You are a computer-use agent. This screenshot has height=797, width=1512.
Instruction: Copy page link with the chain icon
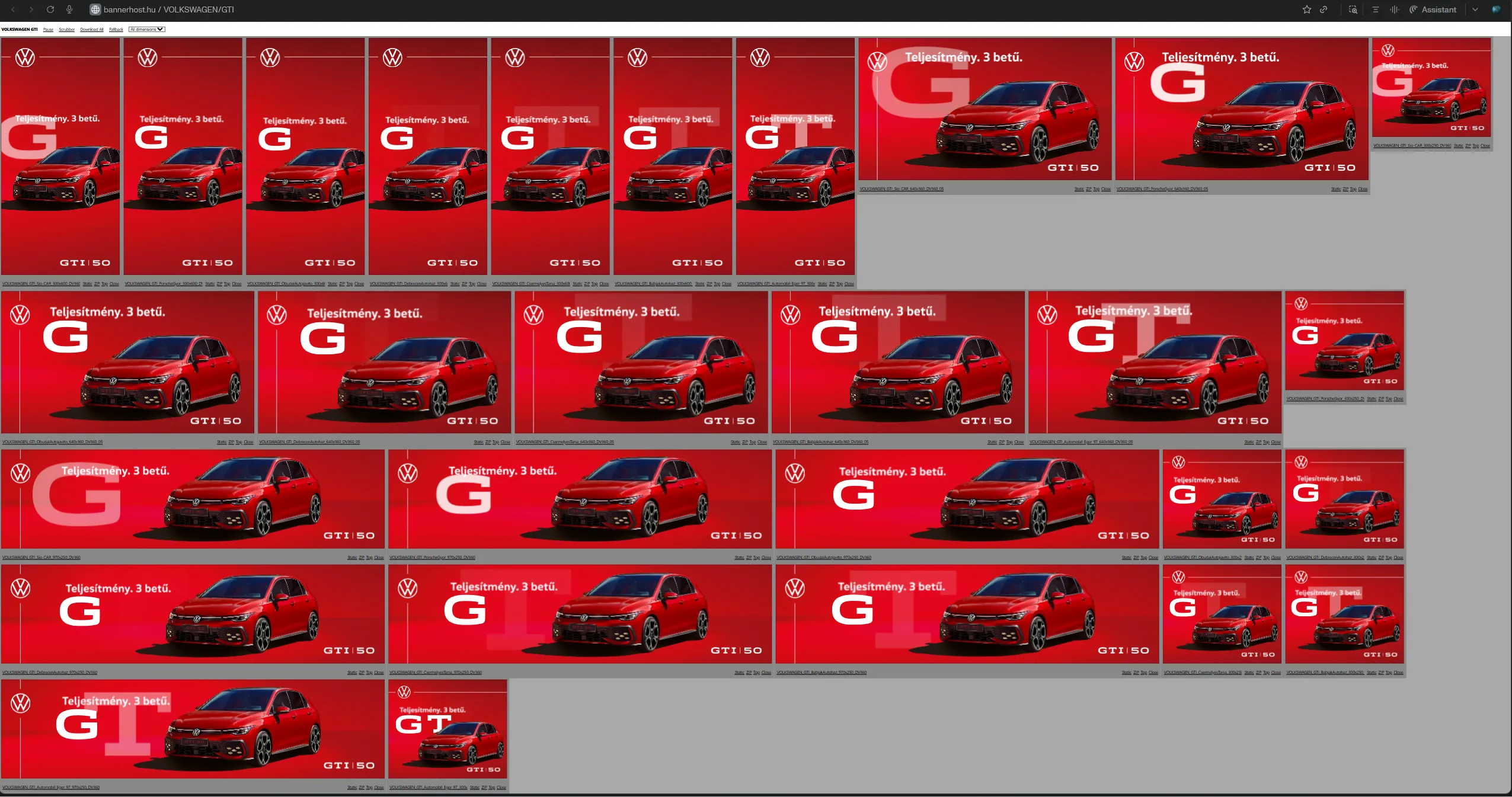click(x=1324, y=9)
